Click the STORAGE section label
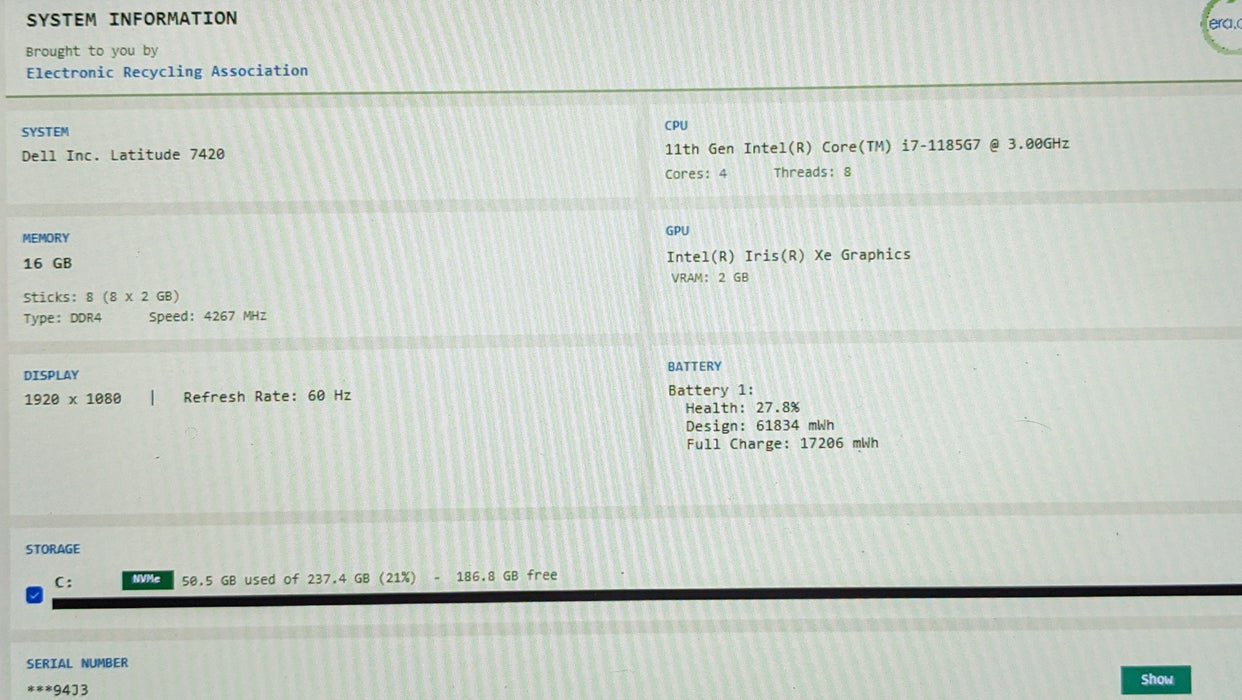The image size is (1242, 700). [x=53, y=550]
